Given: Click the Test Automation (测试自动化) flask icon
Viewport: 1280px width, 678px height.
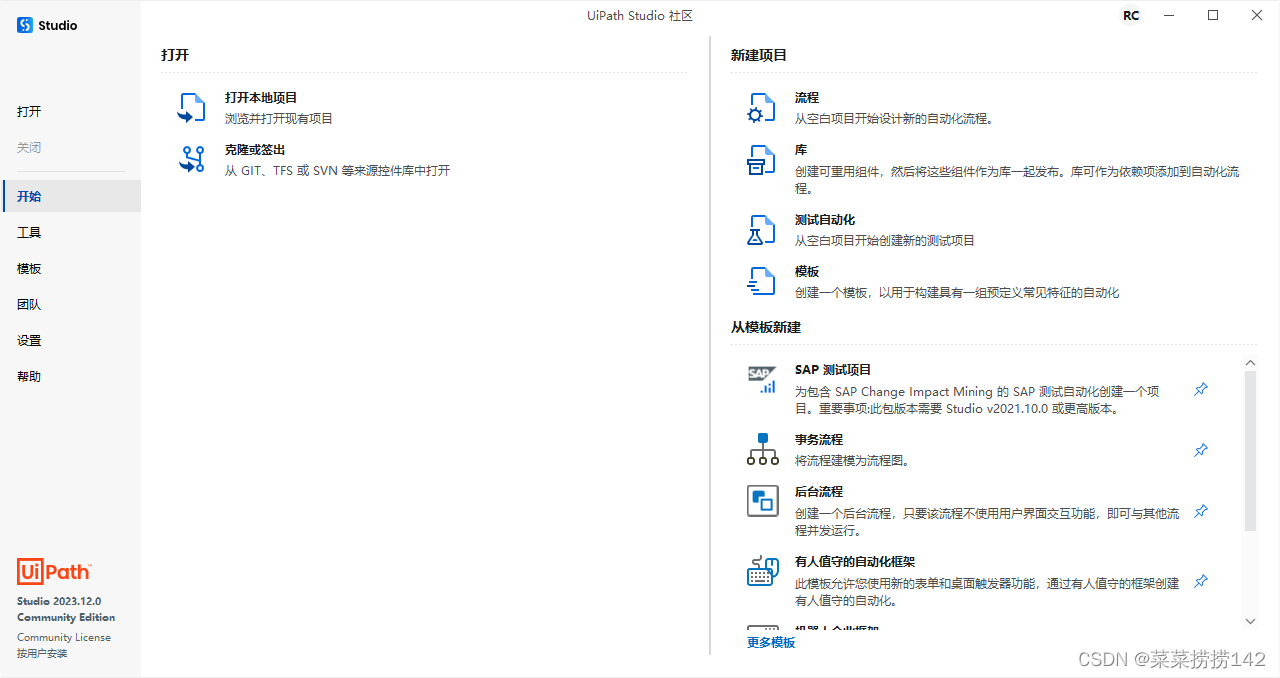Looking at the screenshot, I should (761, 230).
